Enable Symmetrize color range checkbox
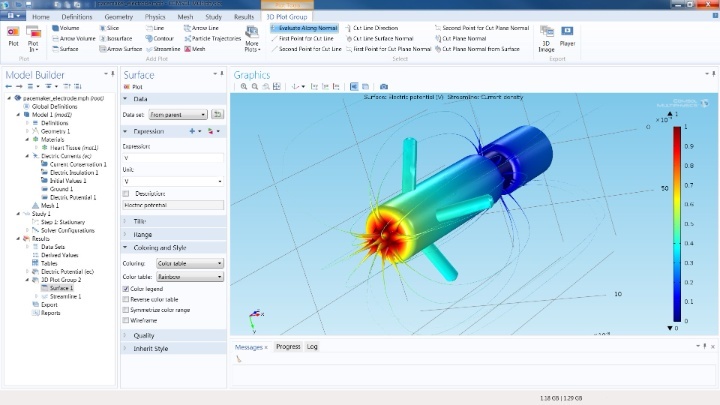Viewport: 720px width, 405px height. pyautogui.click(x=126, y=310)
